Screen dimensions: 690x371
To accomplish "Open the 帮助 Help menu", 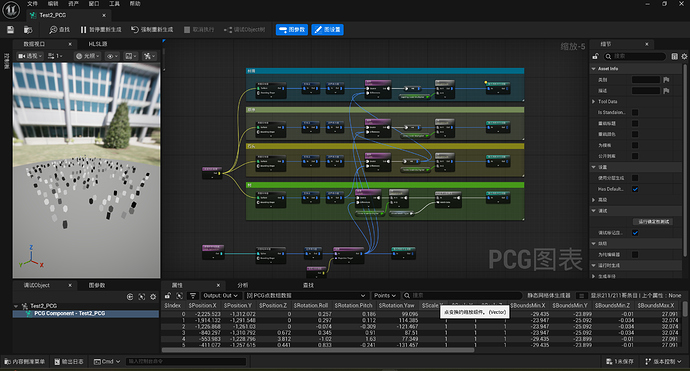I will [x=135, y=4].
